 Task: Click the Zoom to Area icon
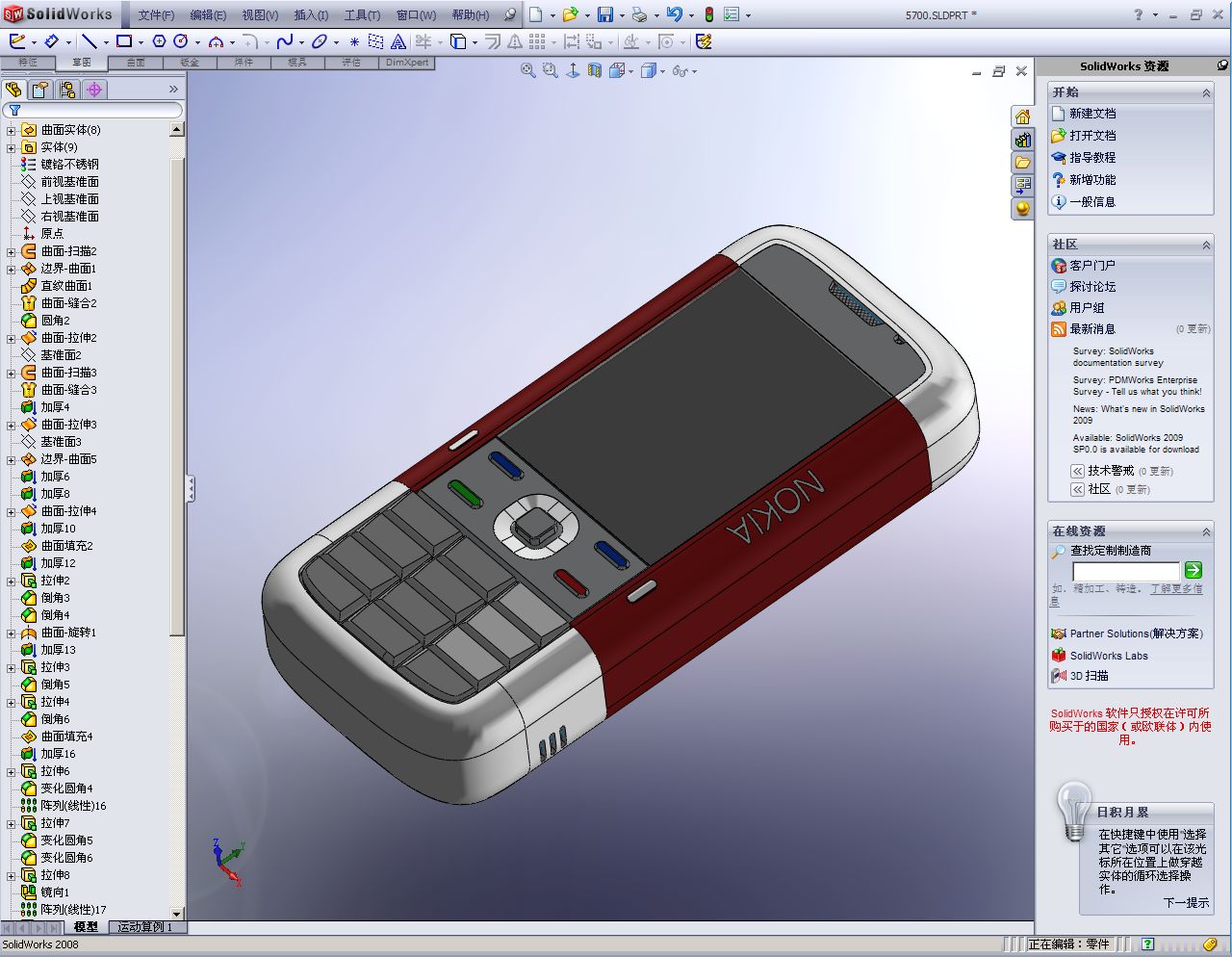pos(550,70)
